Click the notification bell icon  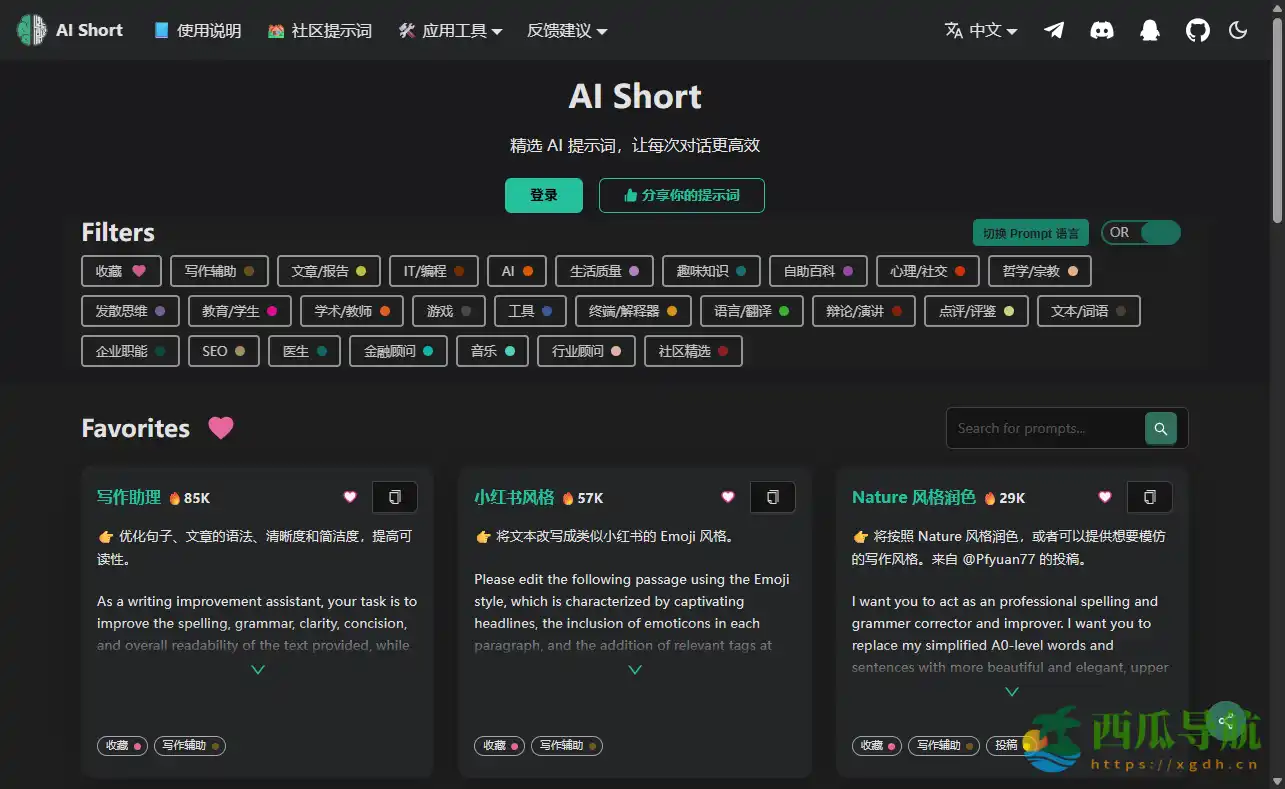tap(1149, 30)
